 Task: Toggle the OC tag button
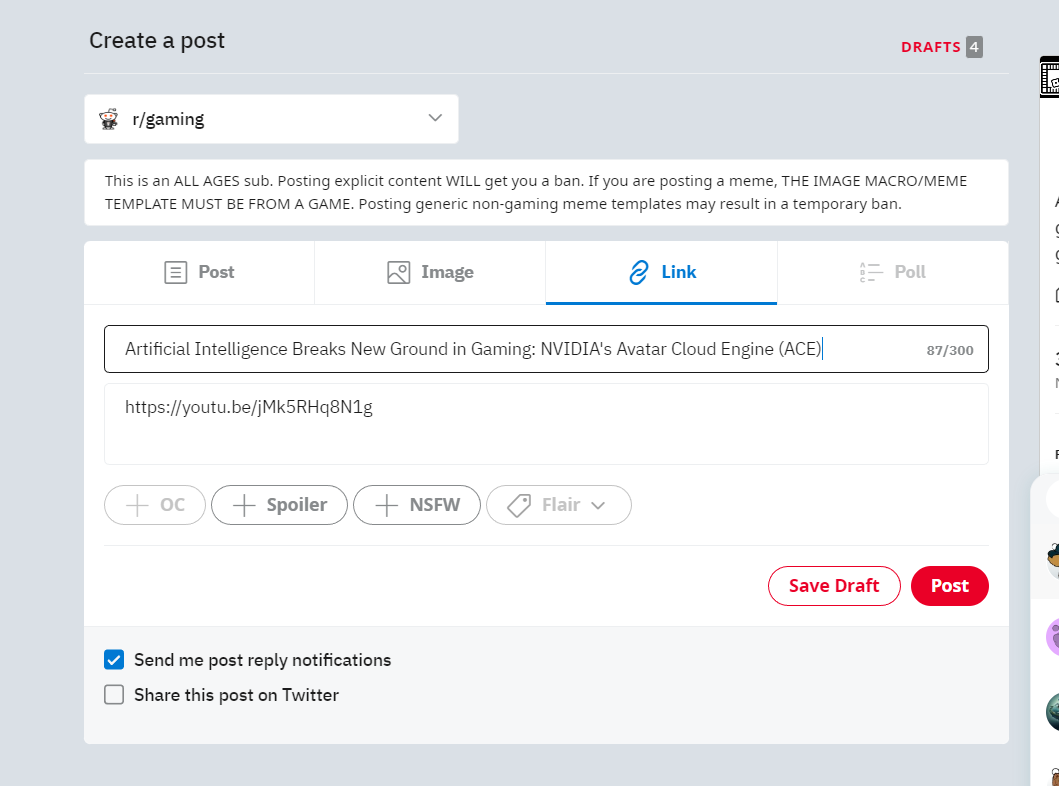(x=155, y=505)
